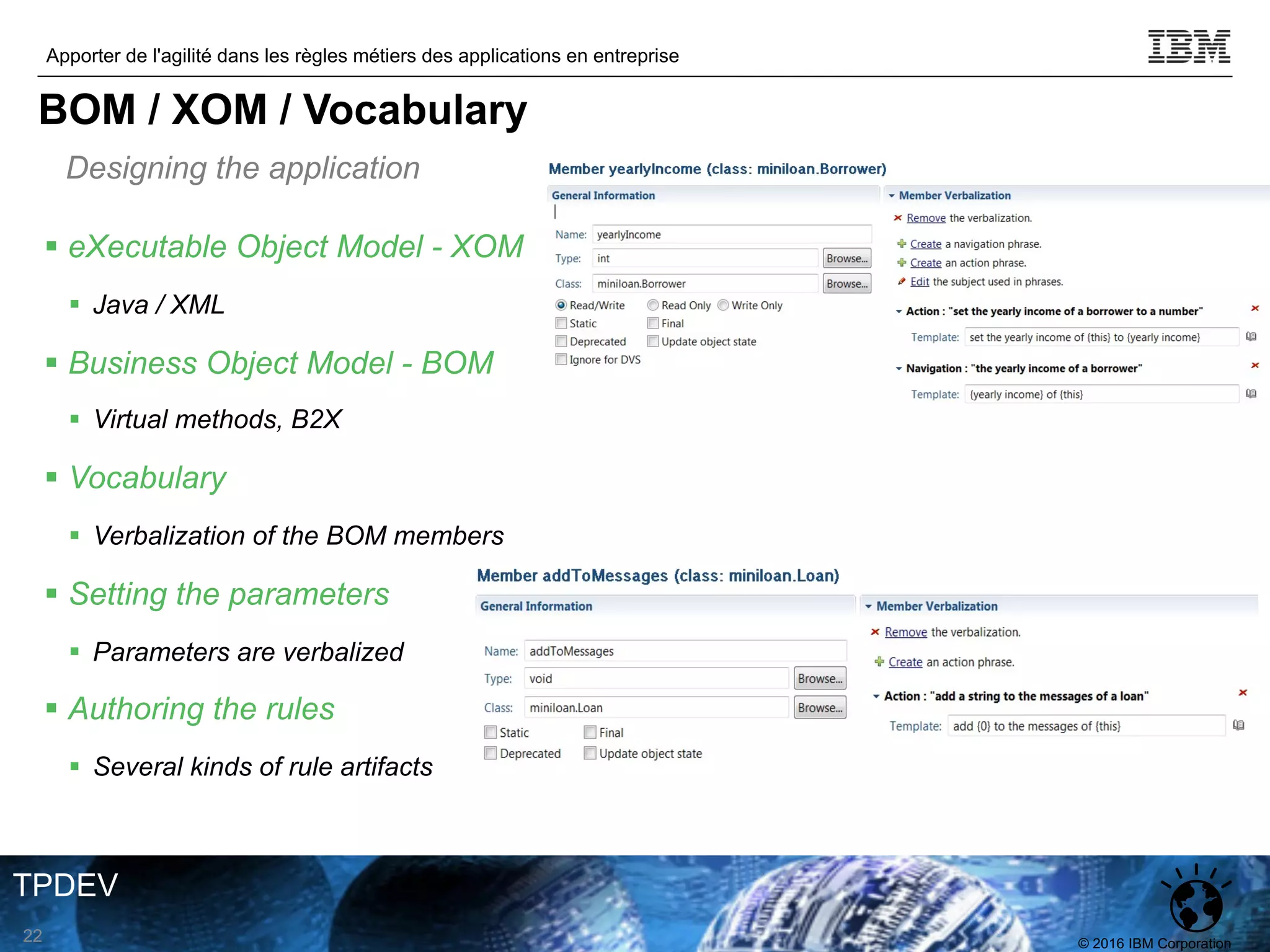Click the Smarter Planet globe icon
Image resolution: width=1270 pixels, height=952 pixels.
pyautogui.click(x=1196, y=898)
